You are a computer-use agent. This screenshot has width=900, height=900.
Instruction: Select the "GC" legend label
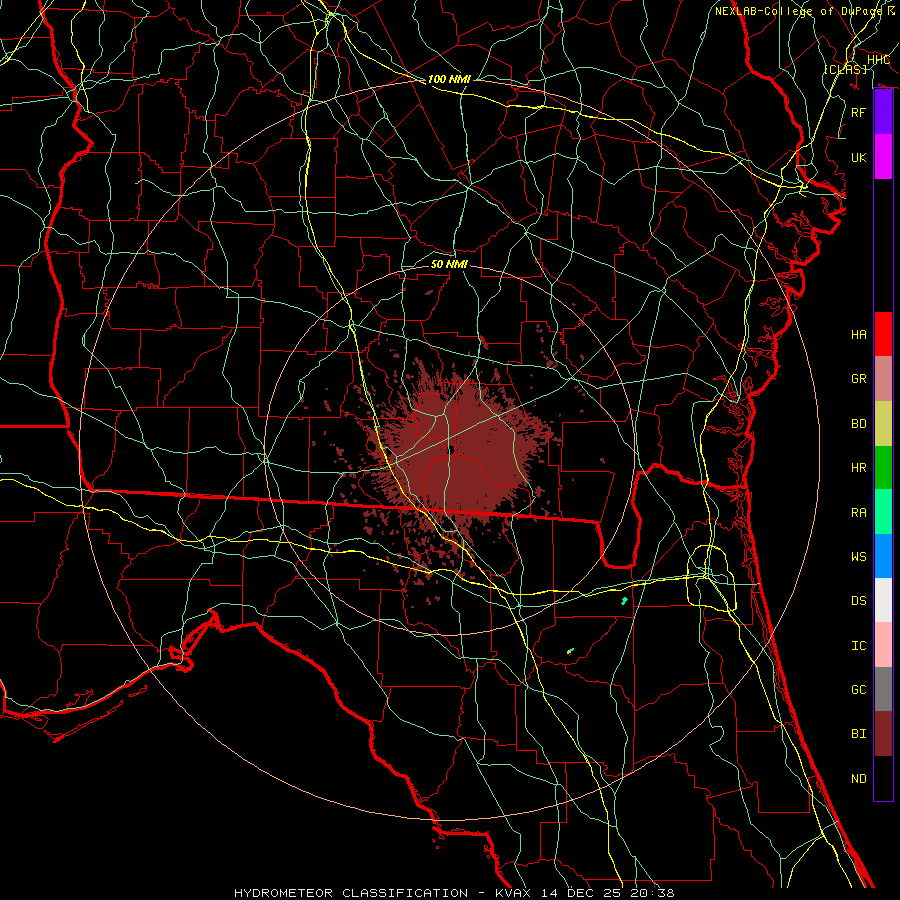(858, 690)
